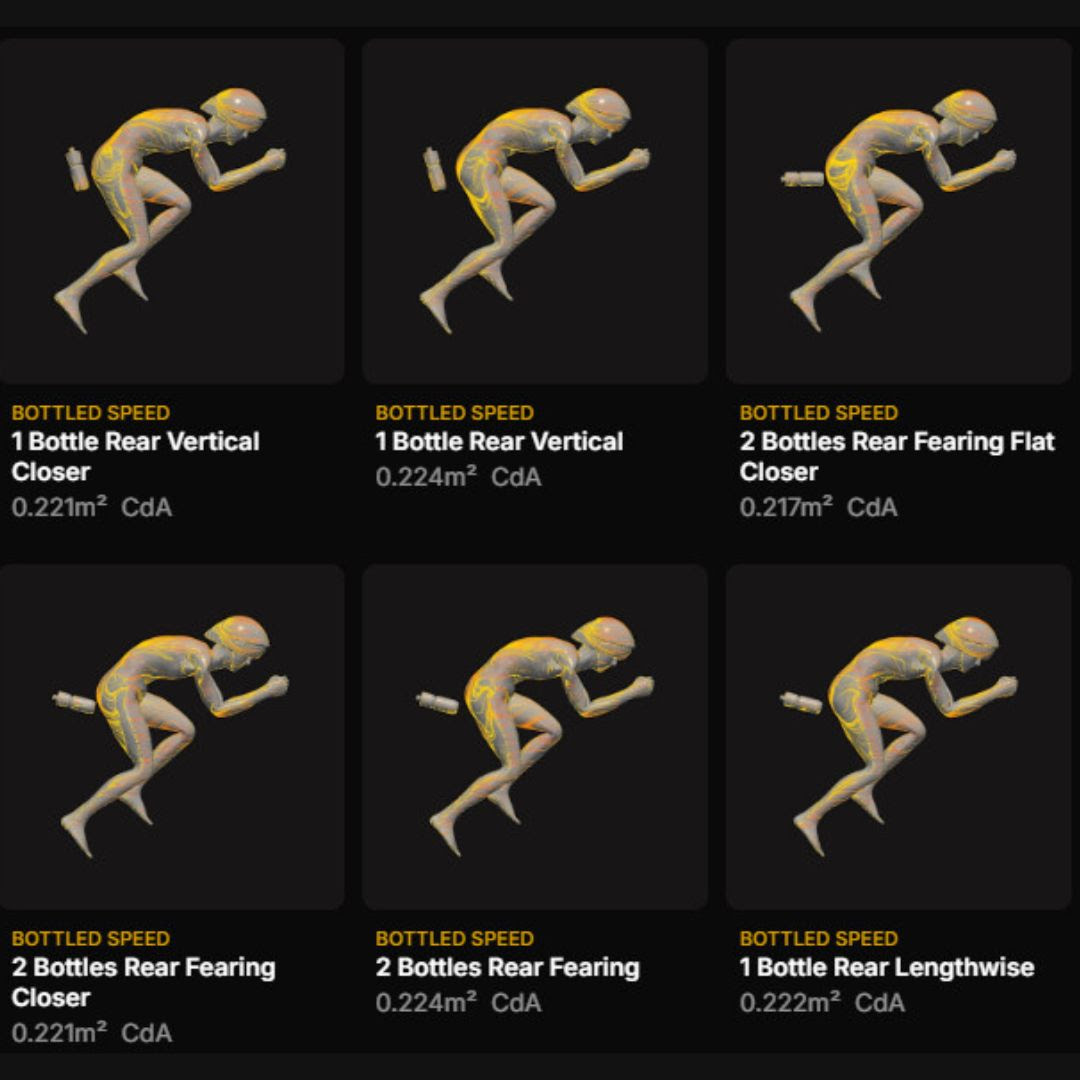The height and width of the screenshot is (1080, 1080).
Task: Click the flat bottle in the Flat Closer image
Action: [x=802, y=179]
